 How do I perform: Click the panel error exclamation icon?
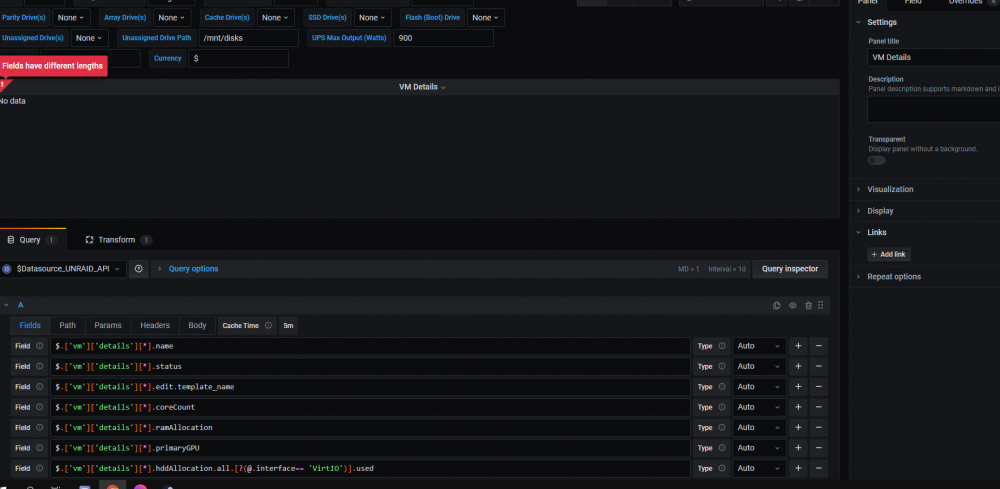click(x=3, y=84)
